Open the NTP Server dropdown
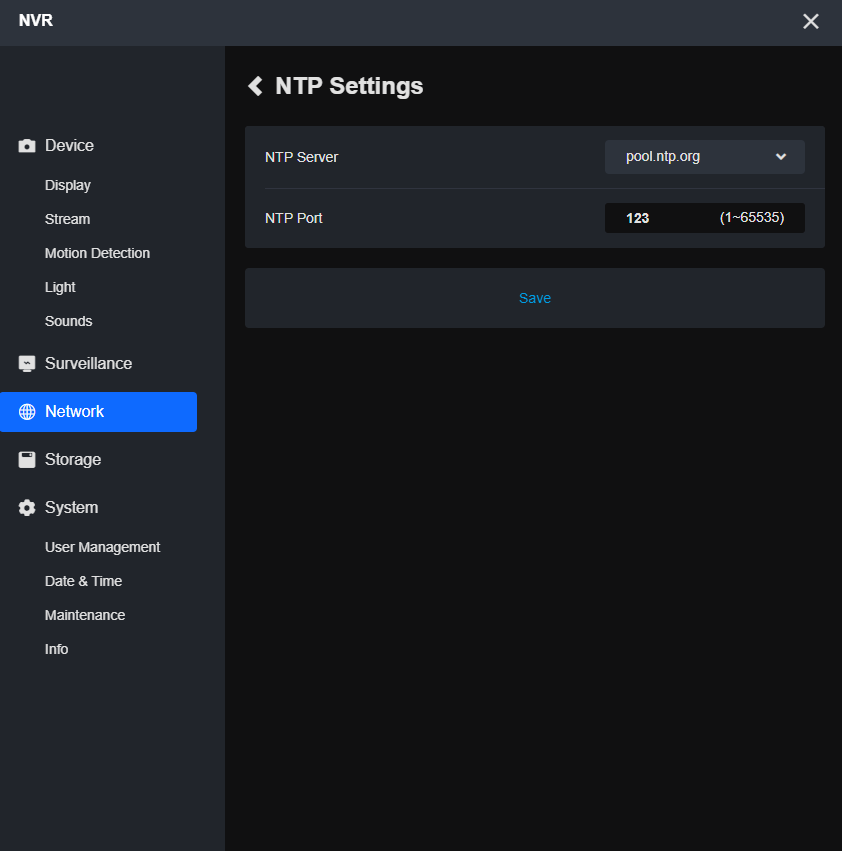The width and height of the screenshot is (842, 851). pyautogui.click(x=704, y=156)
